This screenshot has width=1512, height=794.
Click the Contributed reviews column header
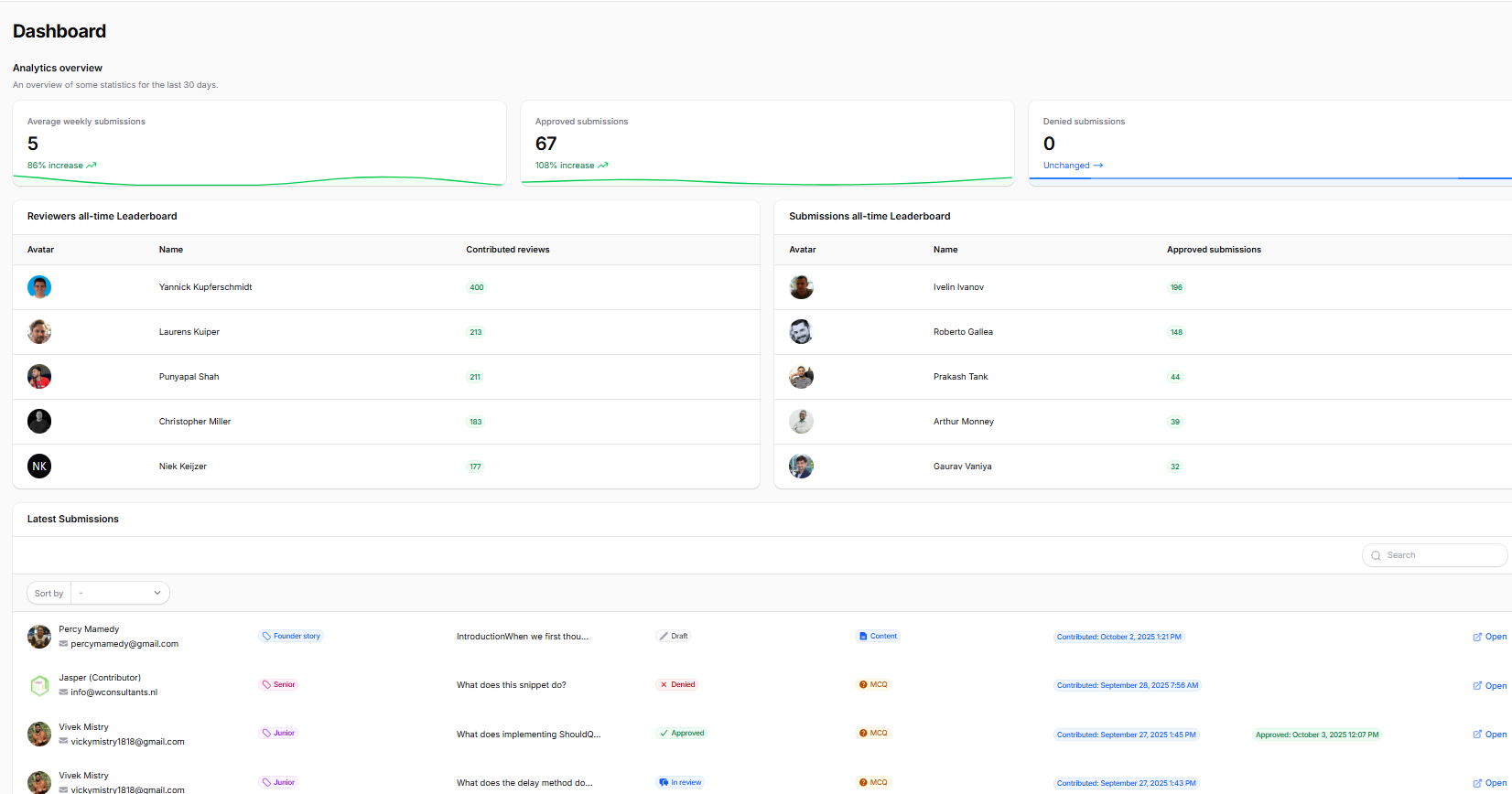[x=508, y=250]
